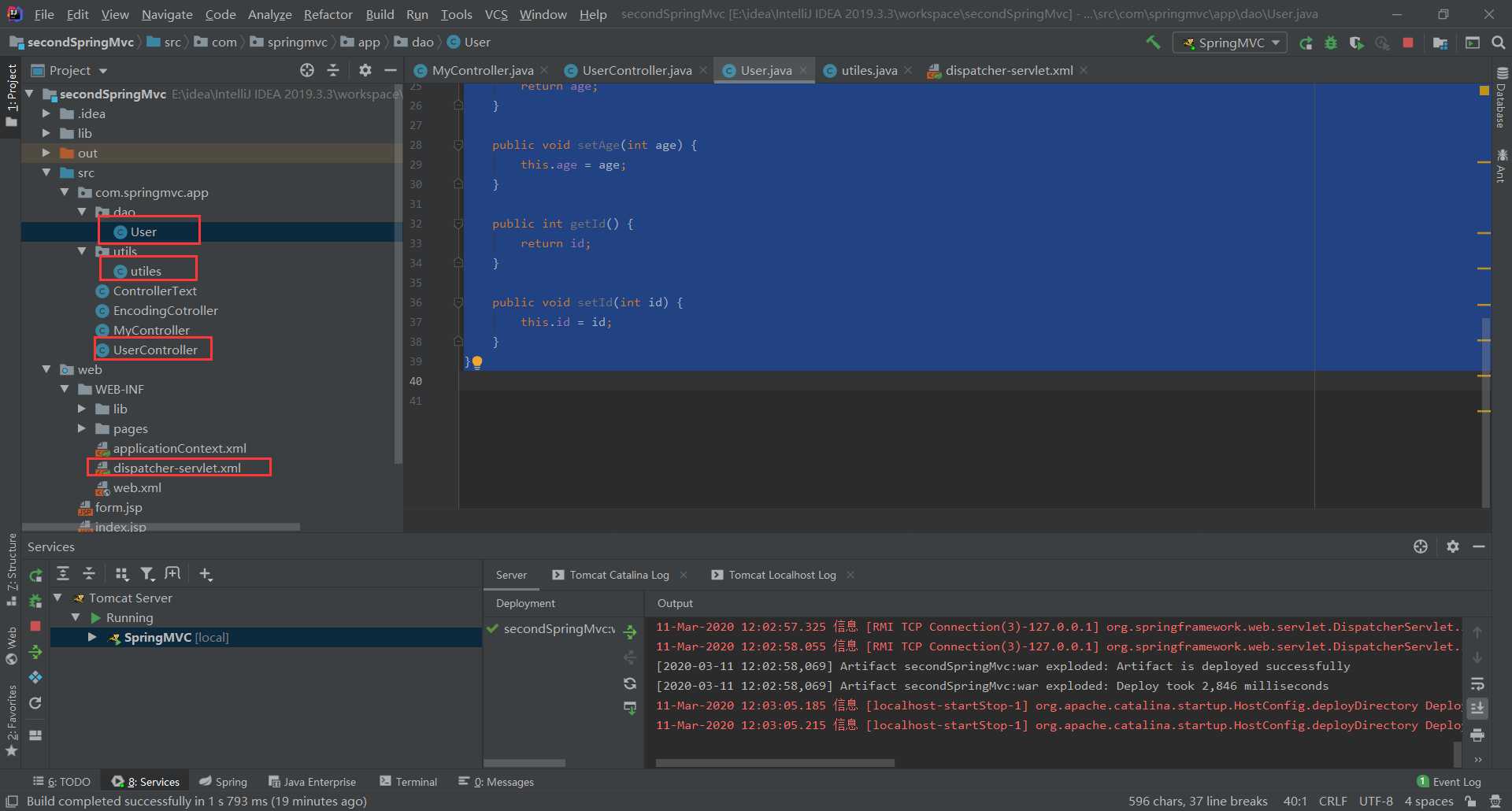Print the Output console contents
The height and width of the screenshot is (811, 1512).
click(x=1477, y=735)
